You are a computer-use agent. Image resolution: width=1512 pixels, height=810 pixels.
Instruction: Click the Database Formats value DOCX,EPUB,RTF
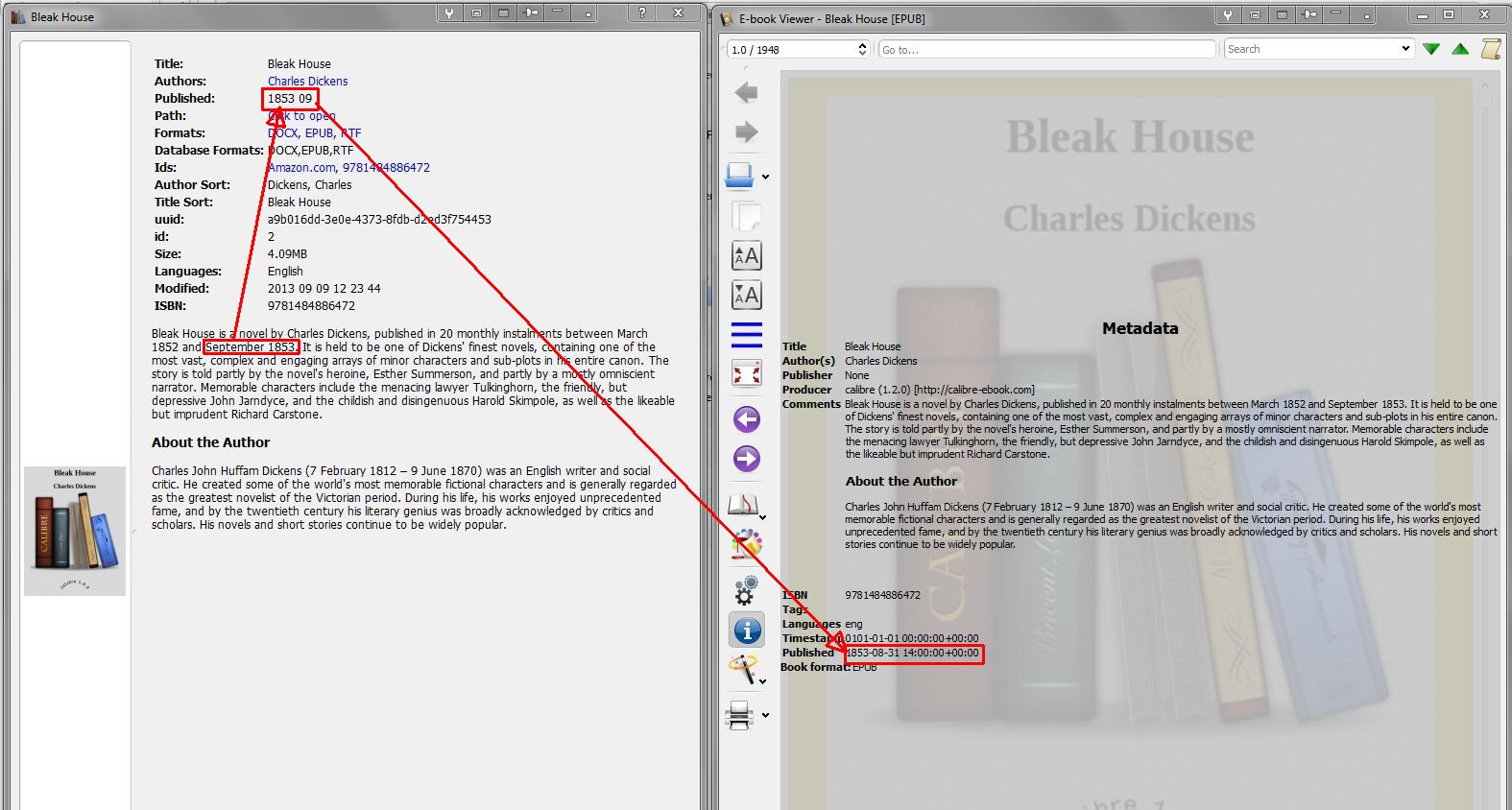[310, 151]
